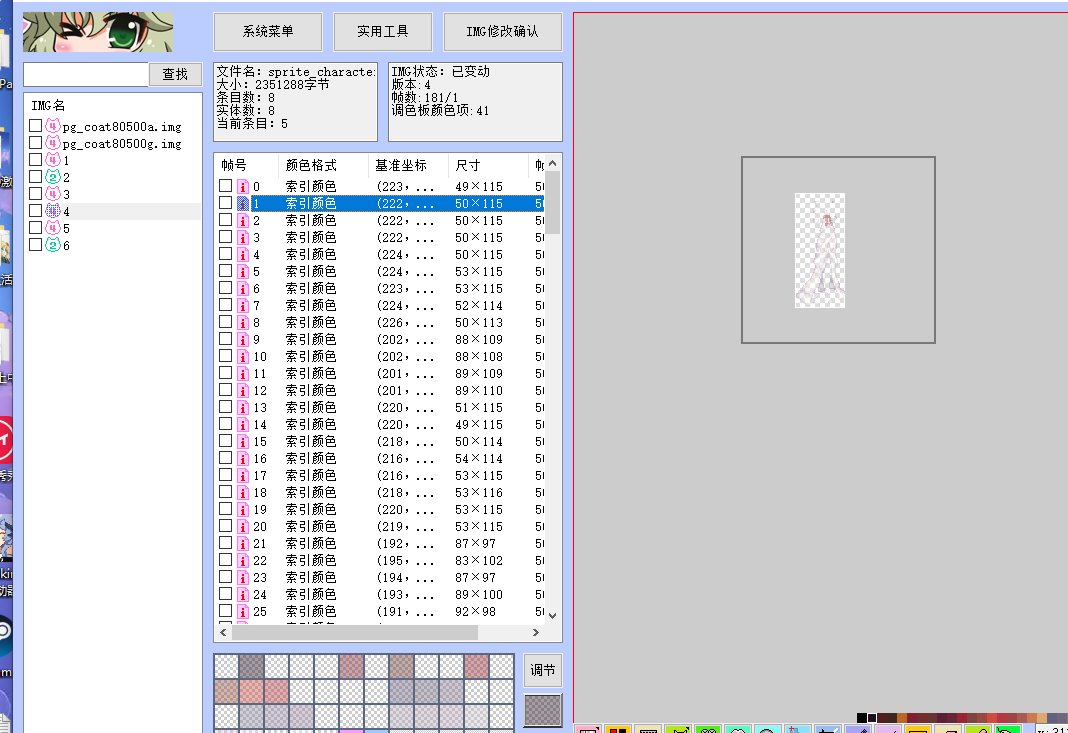Select frame row 4 with size 50×115

381,254
